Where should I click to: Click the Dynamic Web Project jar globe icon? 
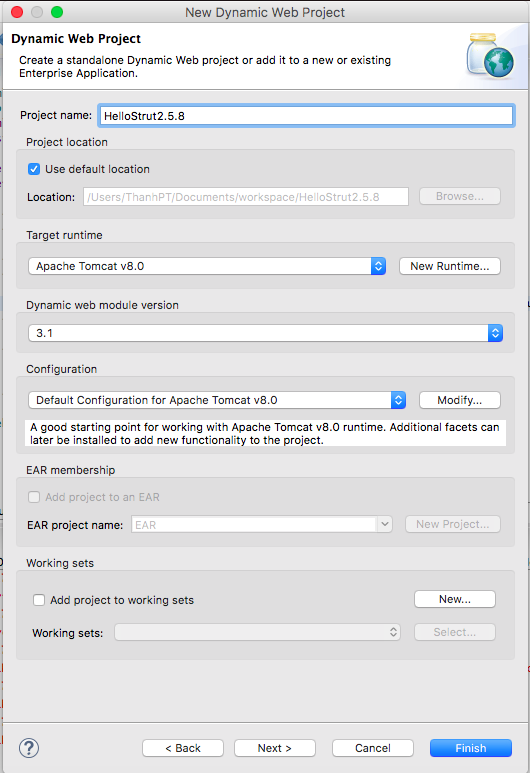pos(490,56)
